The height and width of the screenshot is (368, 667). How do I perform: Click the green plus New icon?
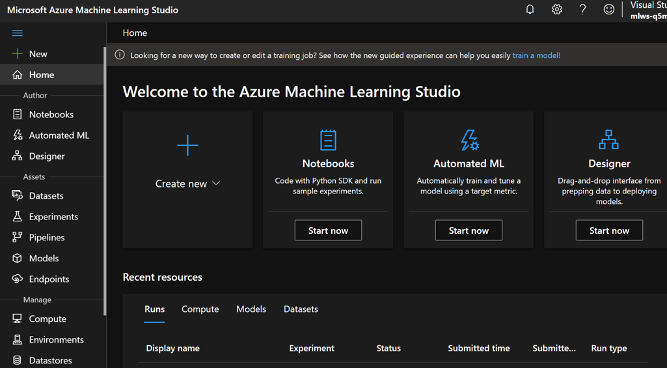tap(17, 54)
